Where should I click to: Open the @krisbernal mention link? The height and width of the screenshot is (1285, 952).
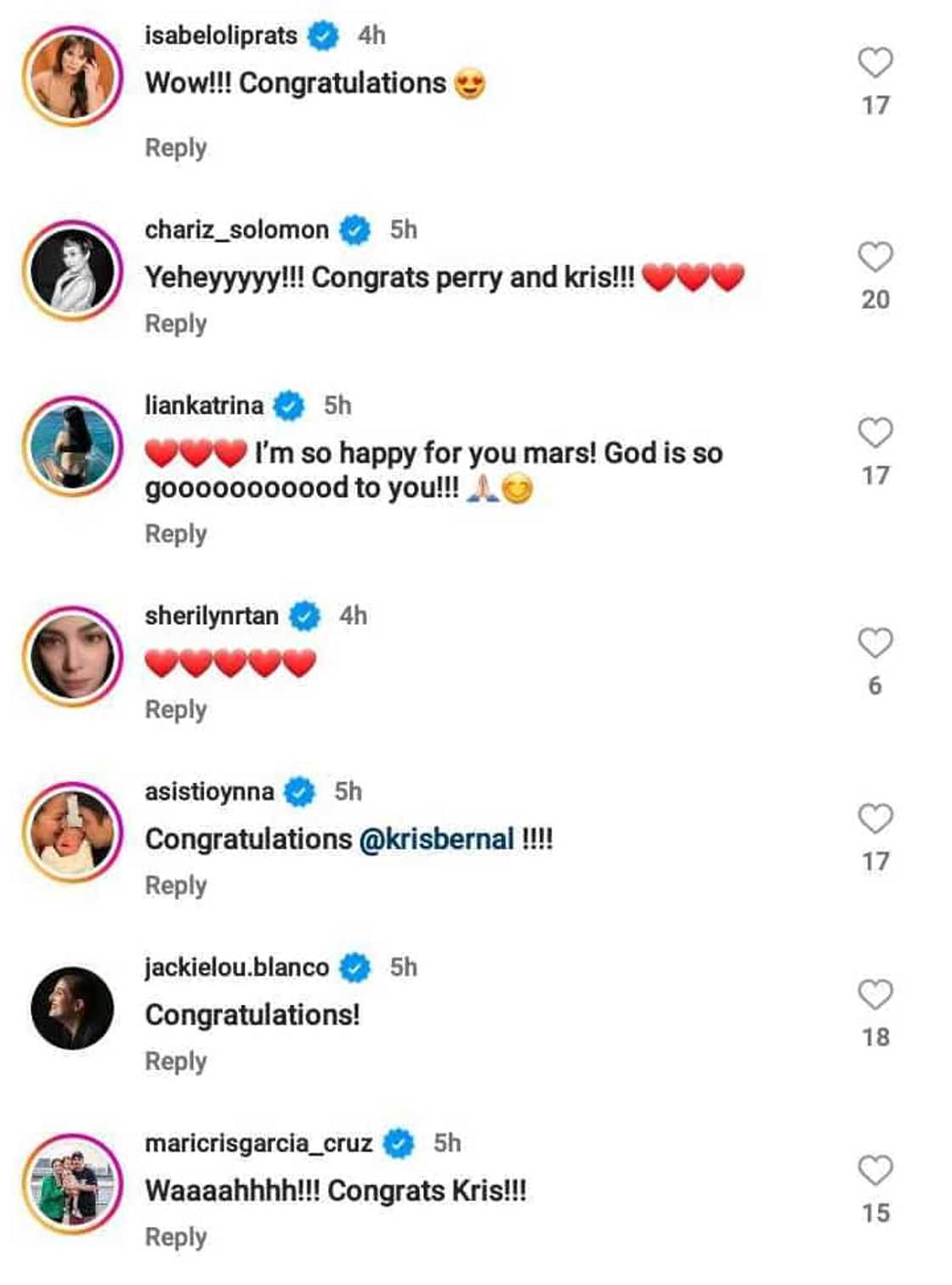[x=437, y=840]
